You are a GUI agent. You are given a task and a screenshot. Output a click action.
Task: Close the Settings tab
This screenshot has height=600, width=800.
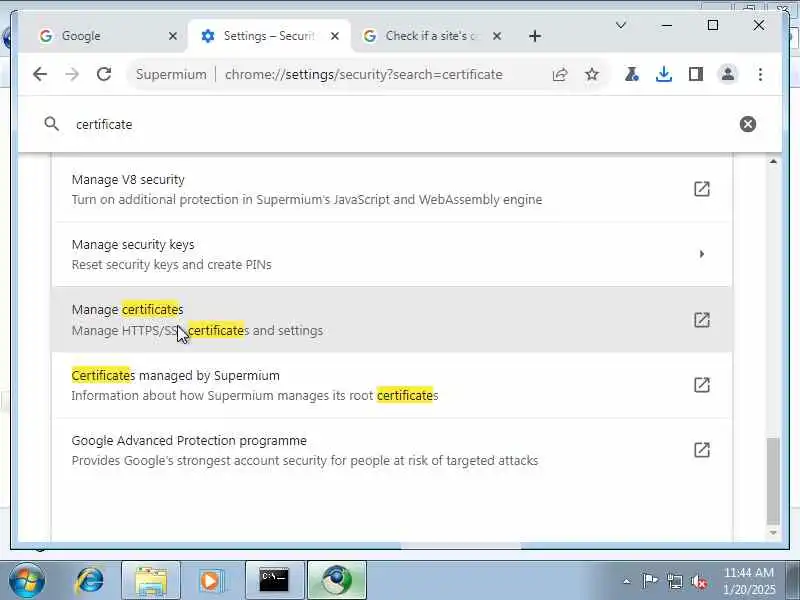pos(335,36)
